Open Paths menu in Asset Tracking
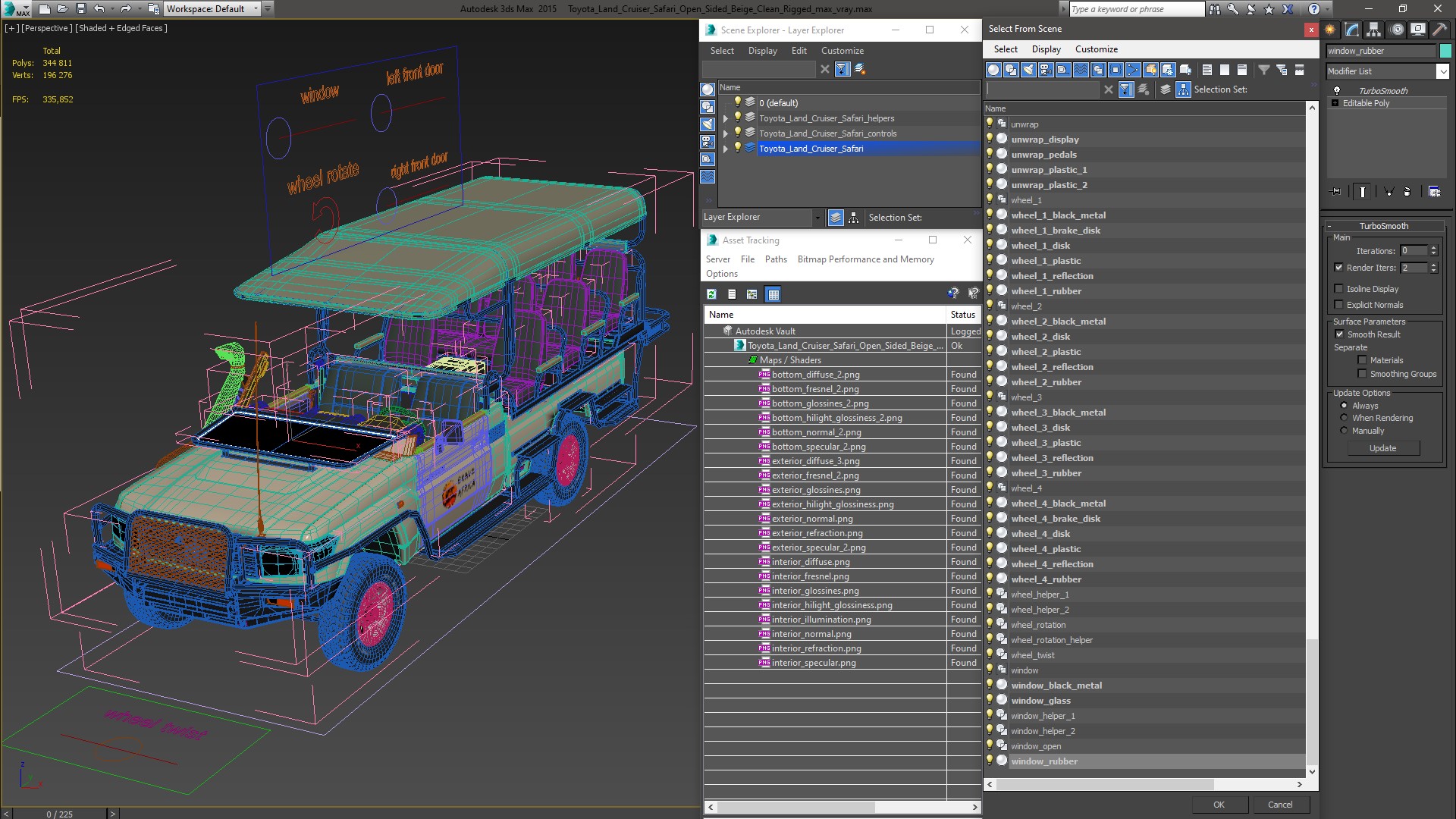1456x819 pixels. click(x=776, y=259)
